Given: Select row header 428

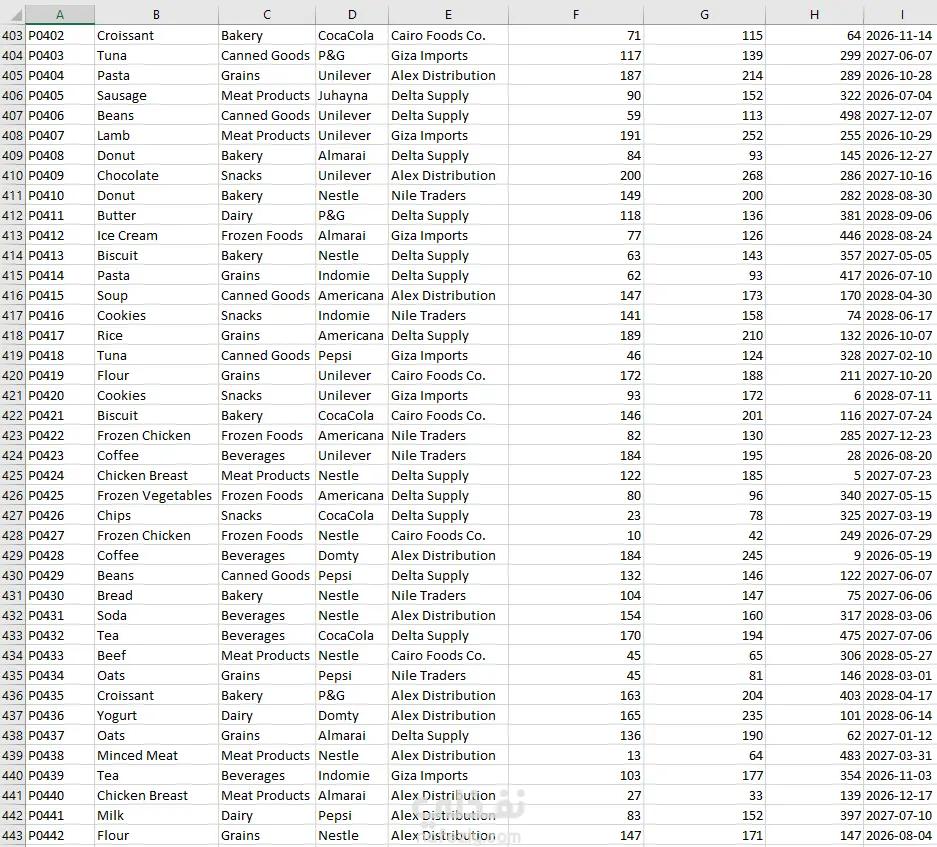Looking at the screenshot, I should 13,535.
